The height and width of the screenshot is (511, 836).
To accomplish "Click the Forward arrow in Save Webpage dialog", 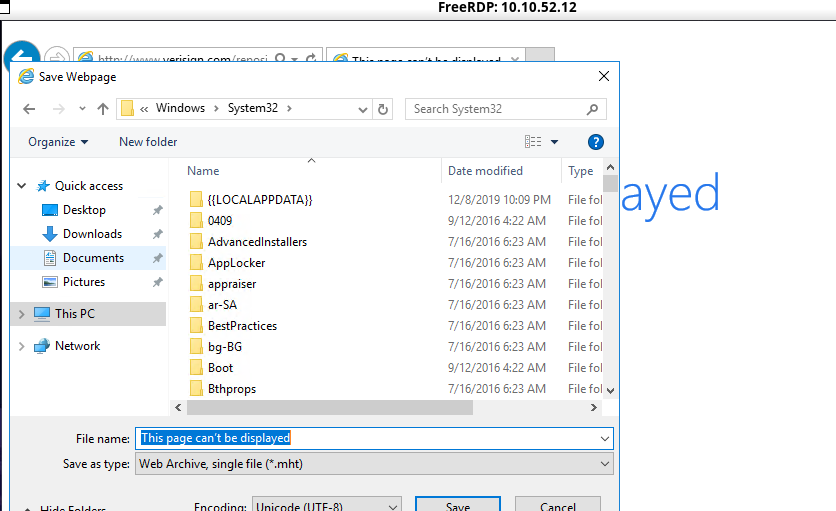I will click(59, 109).
